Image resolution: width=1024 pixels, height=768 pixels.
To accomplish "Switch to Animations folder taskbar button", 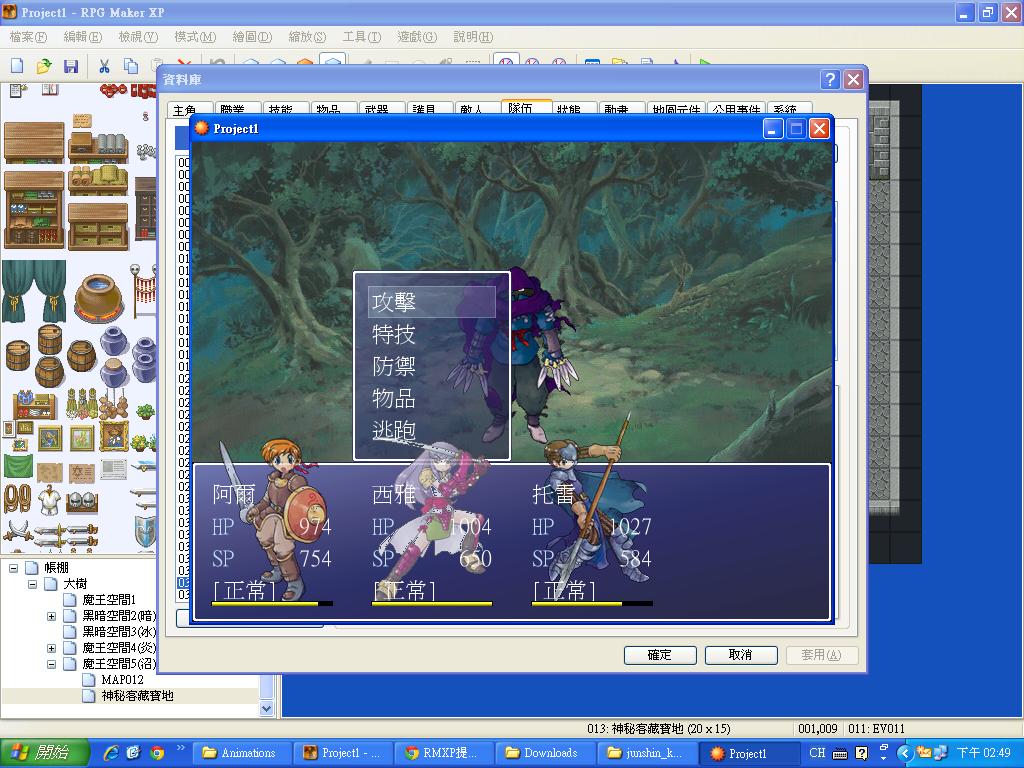I will pos(240,753).
